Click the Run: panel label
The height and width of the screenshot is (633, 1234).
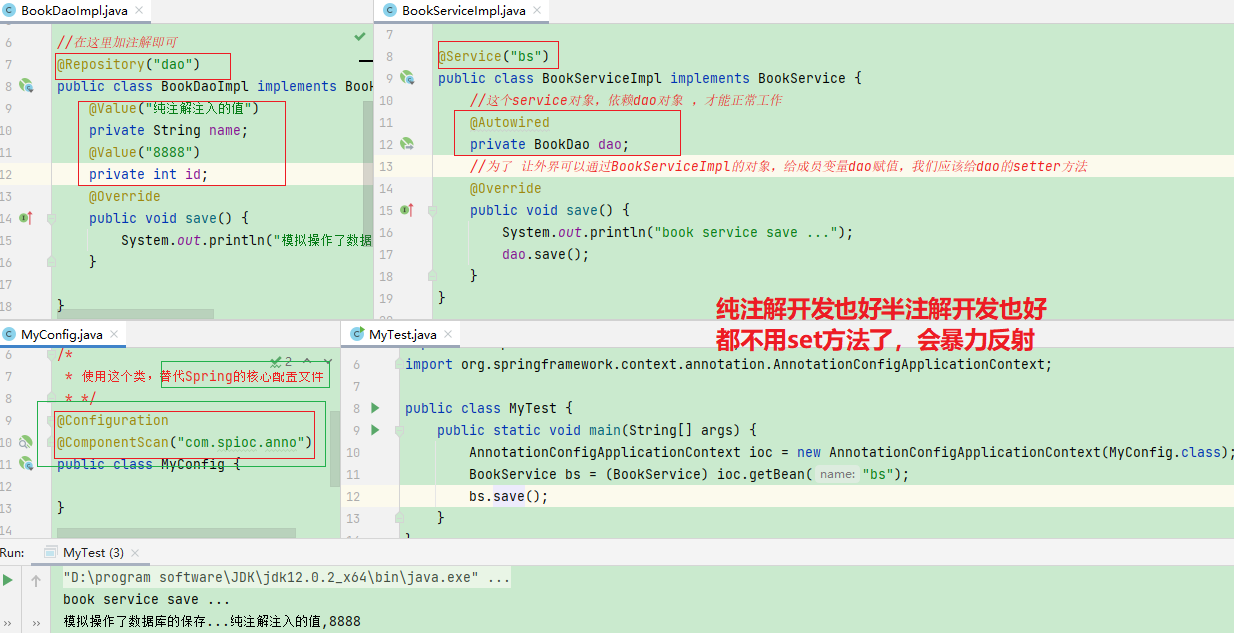pos(13,552)
